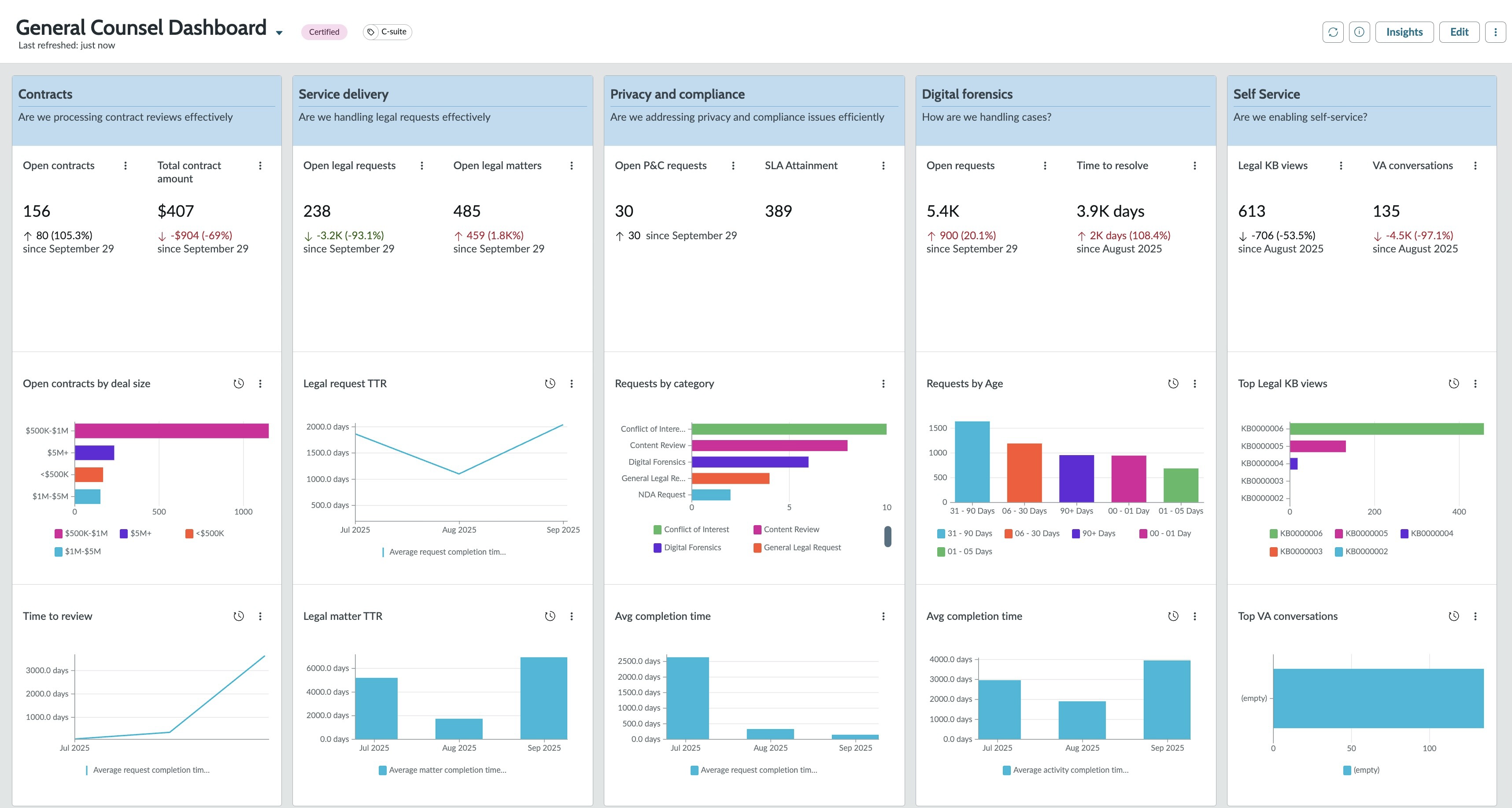Viewport: 1512px width, 808px height.
Task: Toggle Digital Forensics legend item
Action: (688, 547)
